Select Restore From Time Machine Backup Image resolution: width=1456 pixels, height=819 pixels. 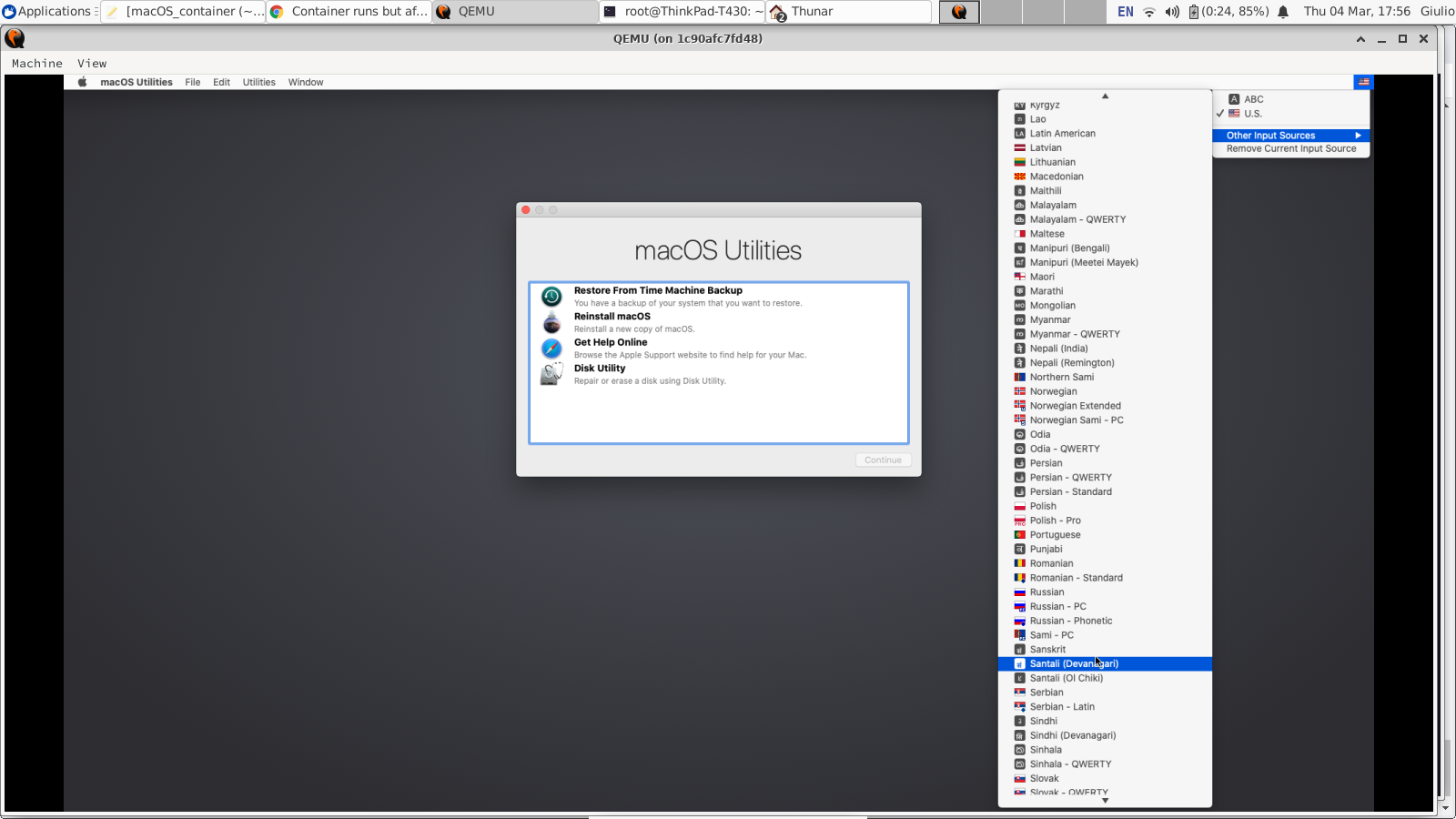[719, 297]
